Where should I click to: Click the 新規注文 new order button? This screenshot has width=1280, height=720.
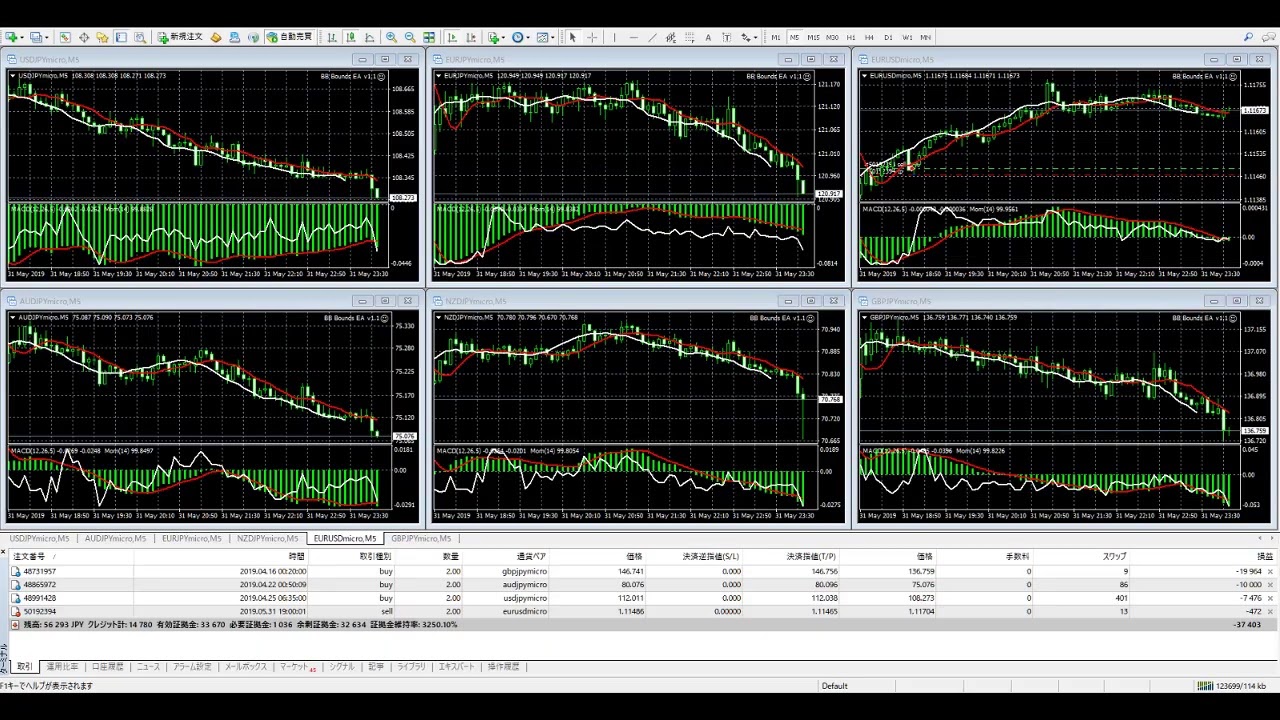pos(180,37)
